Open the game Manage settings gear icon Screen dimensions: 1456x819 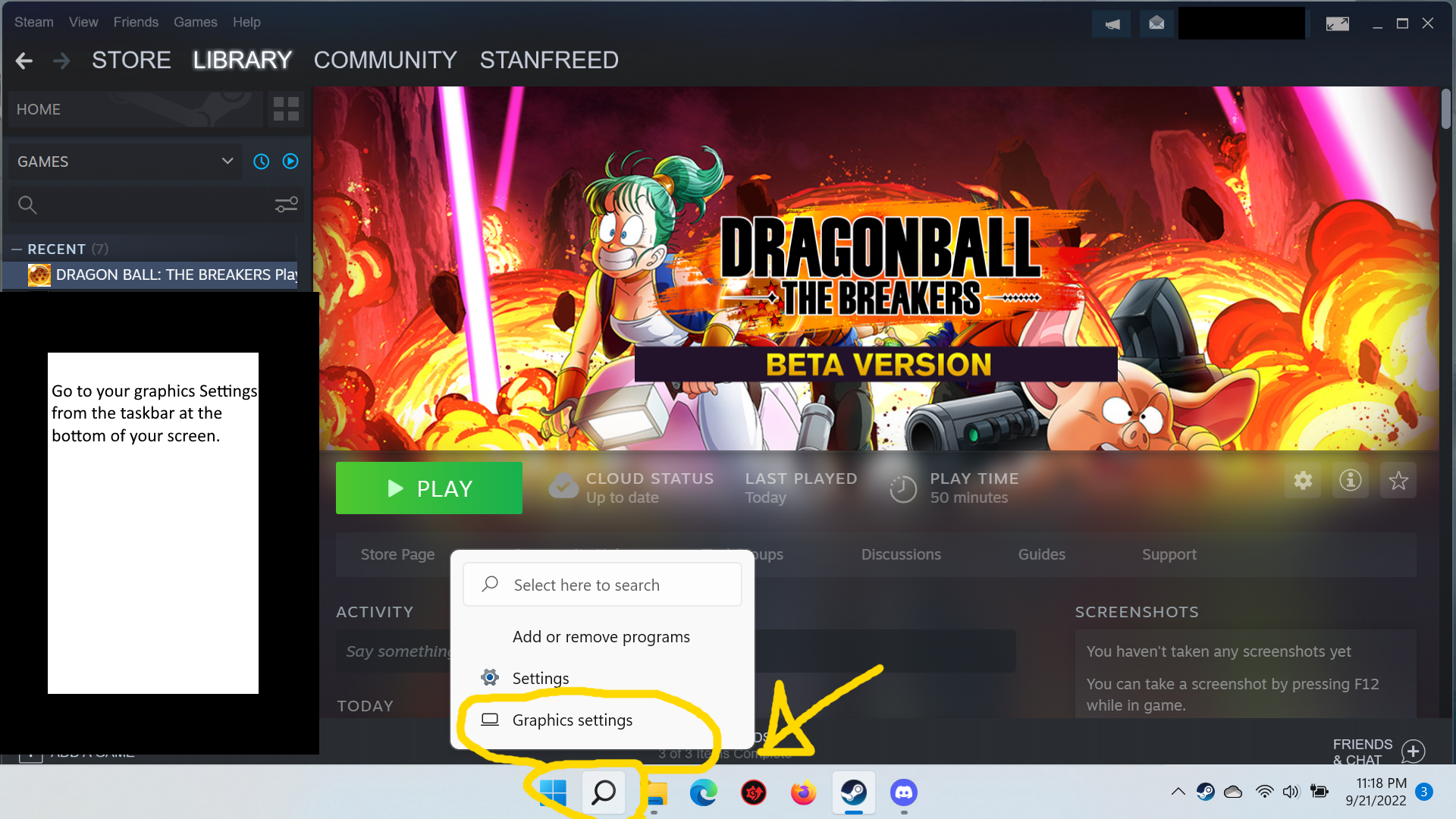click(x=1303, y=480)
